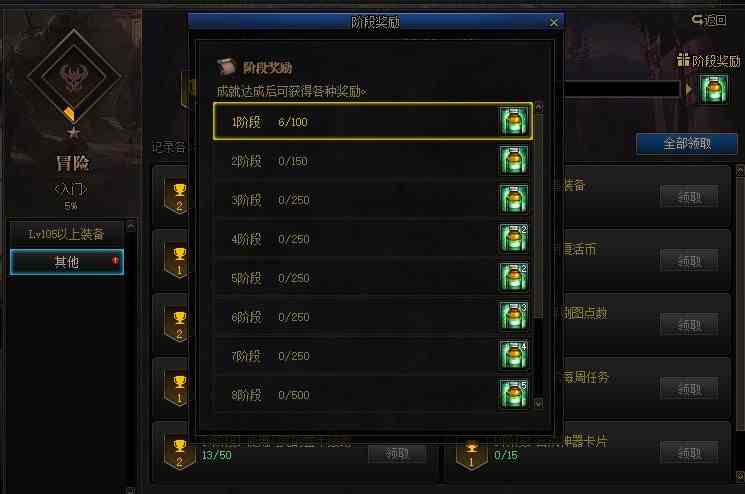Click the trophy badge next to 13/50
This screenshot has height=494, width=745.
180,454
